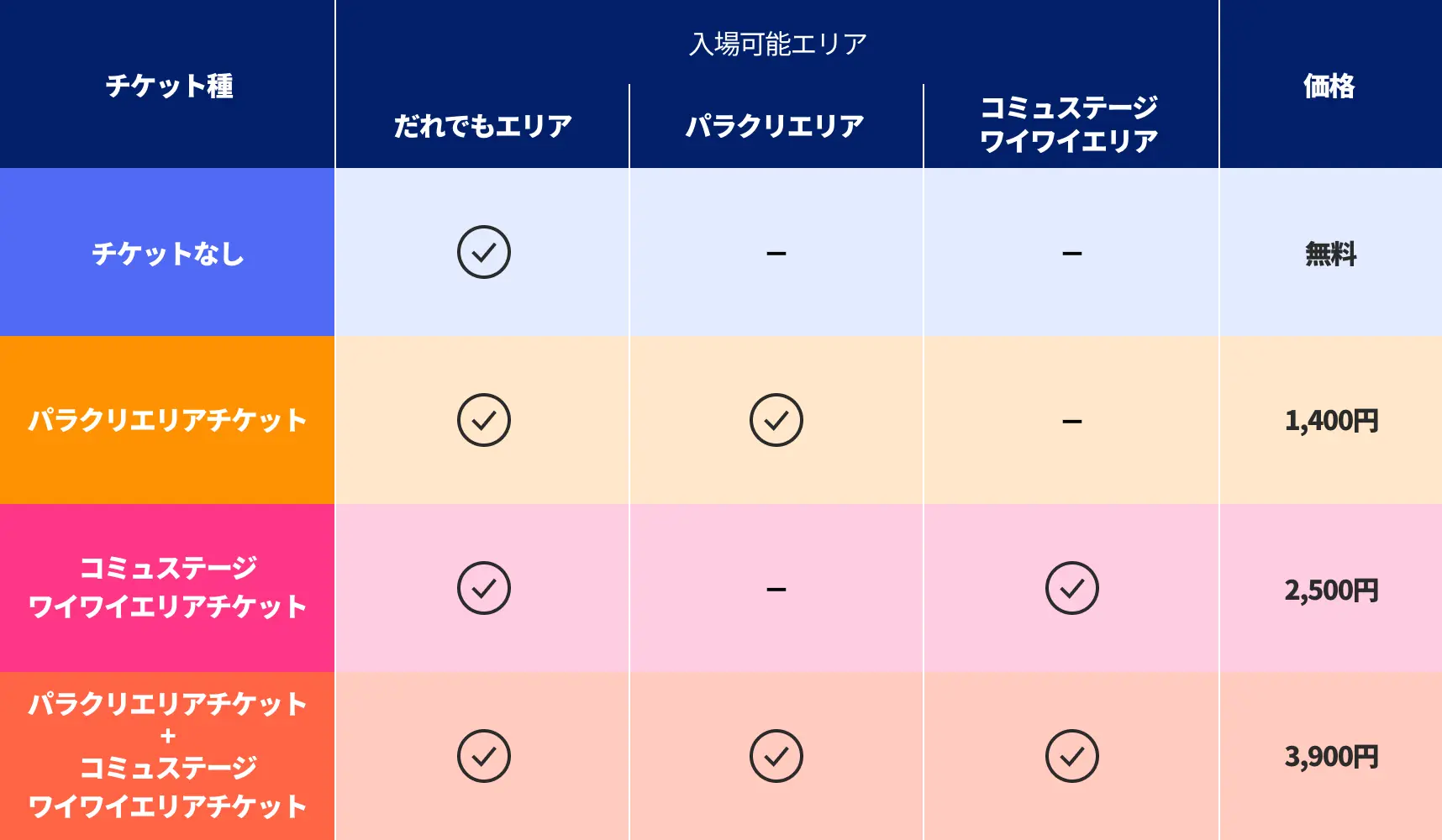Click dash in pink row under パラクリエリア
The height and width of the screenshot is (840, 1442).
coord(776,589)
